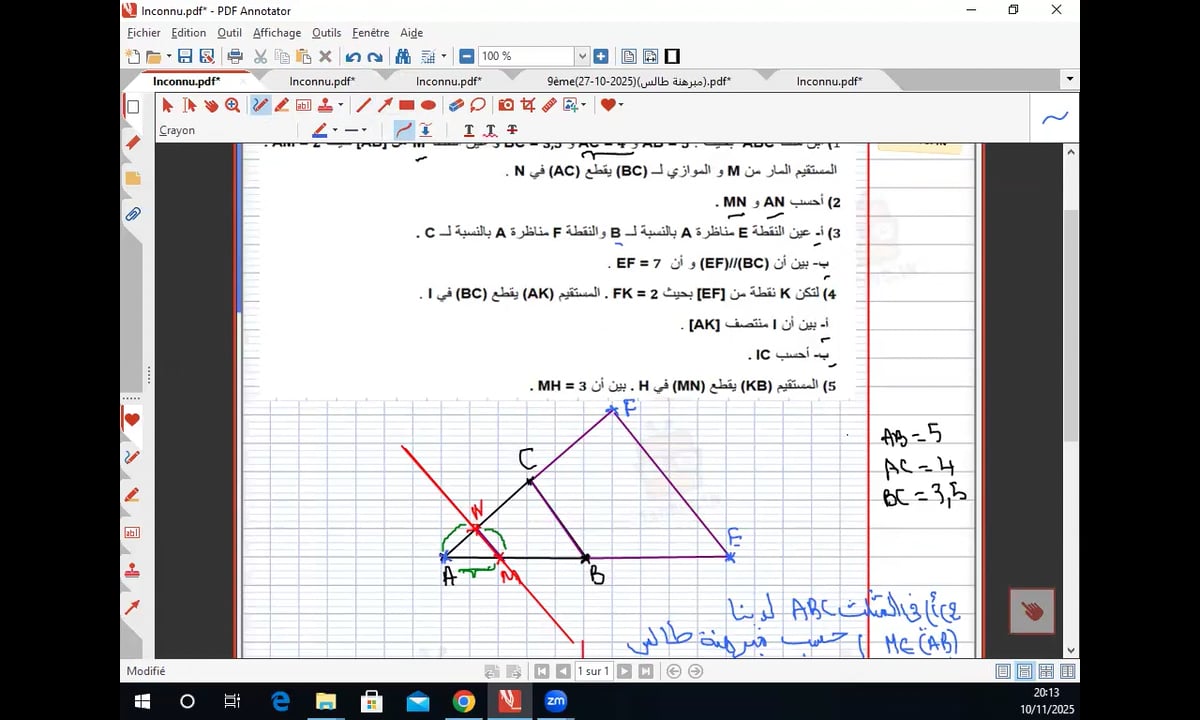This screenshot has width=1200, height=720.
Task: Select the Hand pan tool
Action: [x=211, y=105]
